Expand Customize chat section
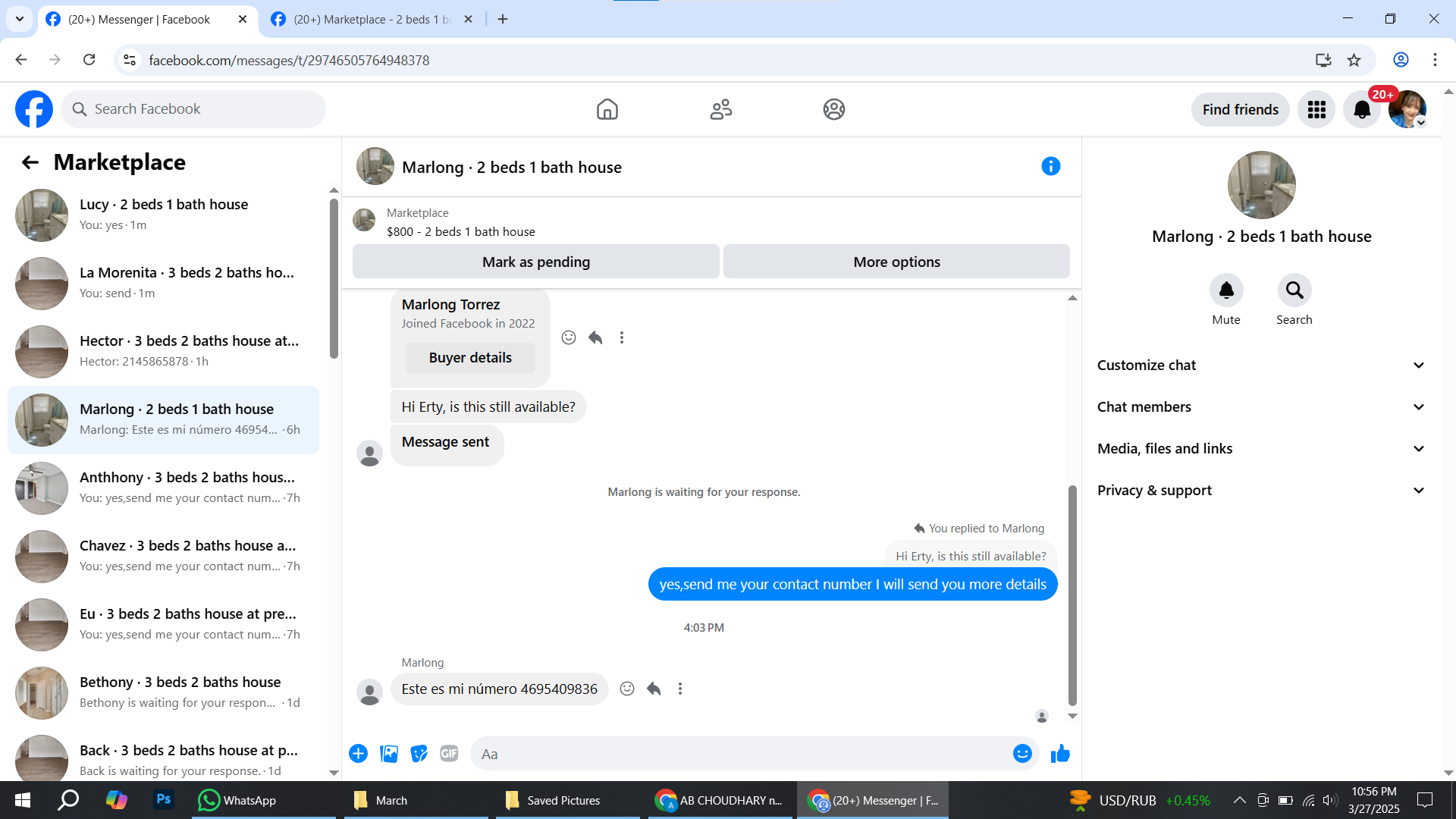Viewport: 1456px width, 819px height. pos(1261,366)
